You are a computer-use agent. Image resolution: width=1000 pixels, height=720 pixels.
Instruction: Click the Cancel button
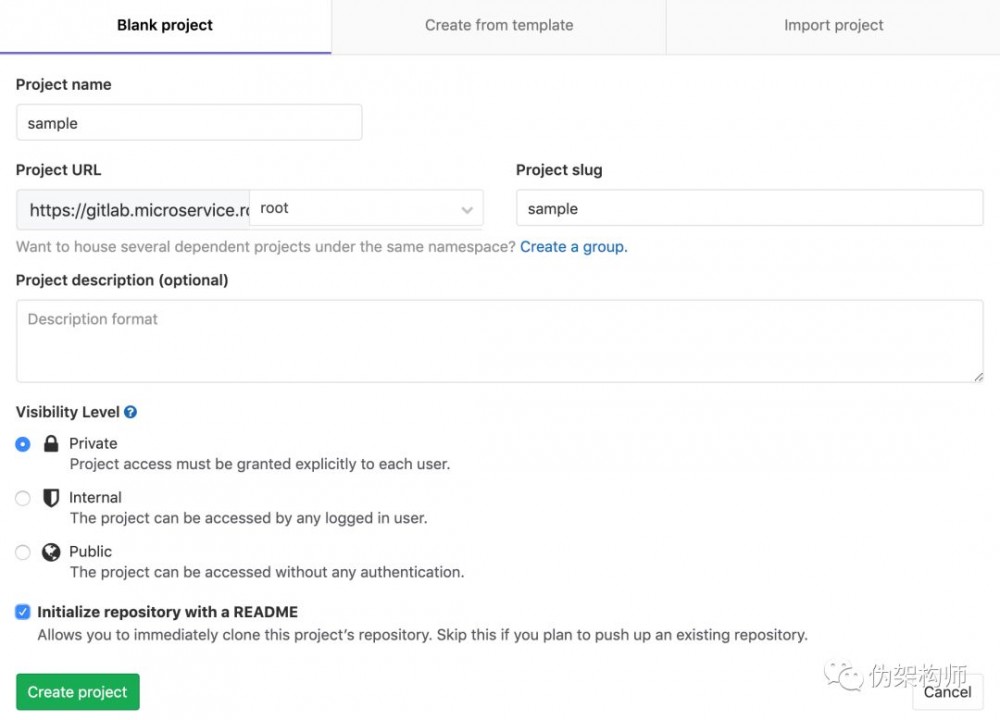tap(947, 692)
